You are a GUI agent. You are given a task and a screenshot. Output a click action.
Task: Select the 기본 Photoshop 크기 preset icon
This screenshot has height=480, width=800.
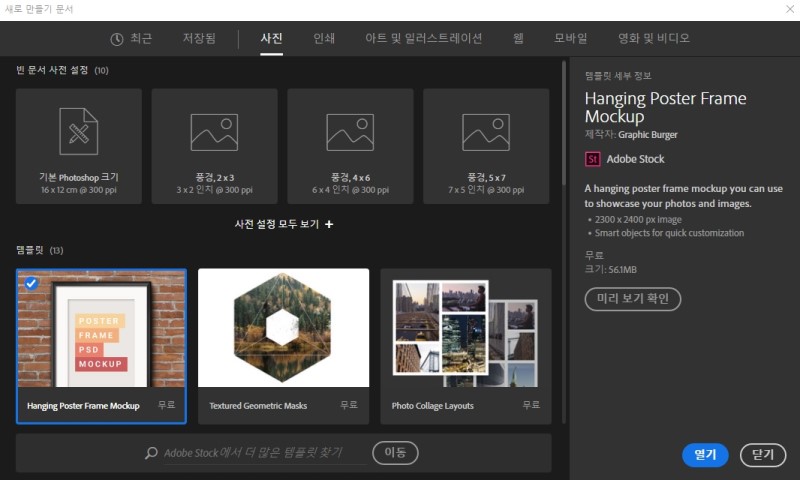pos(78,132)
